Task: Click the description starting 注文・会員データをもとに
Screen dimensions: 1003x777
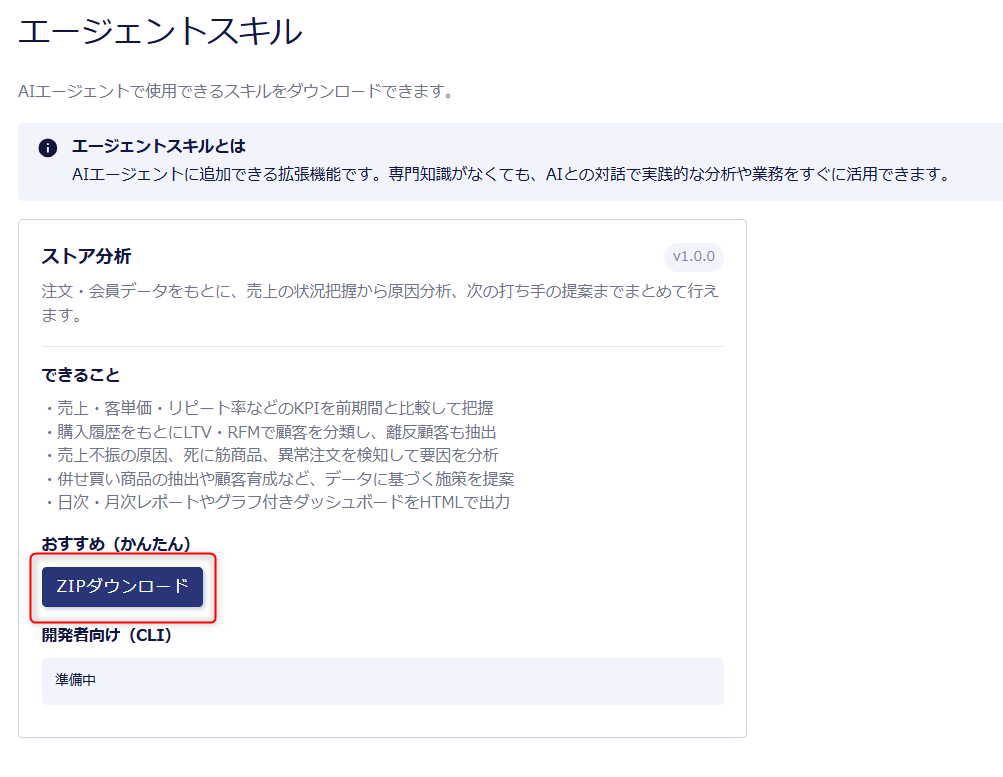Action: point(380,302)
